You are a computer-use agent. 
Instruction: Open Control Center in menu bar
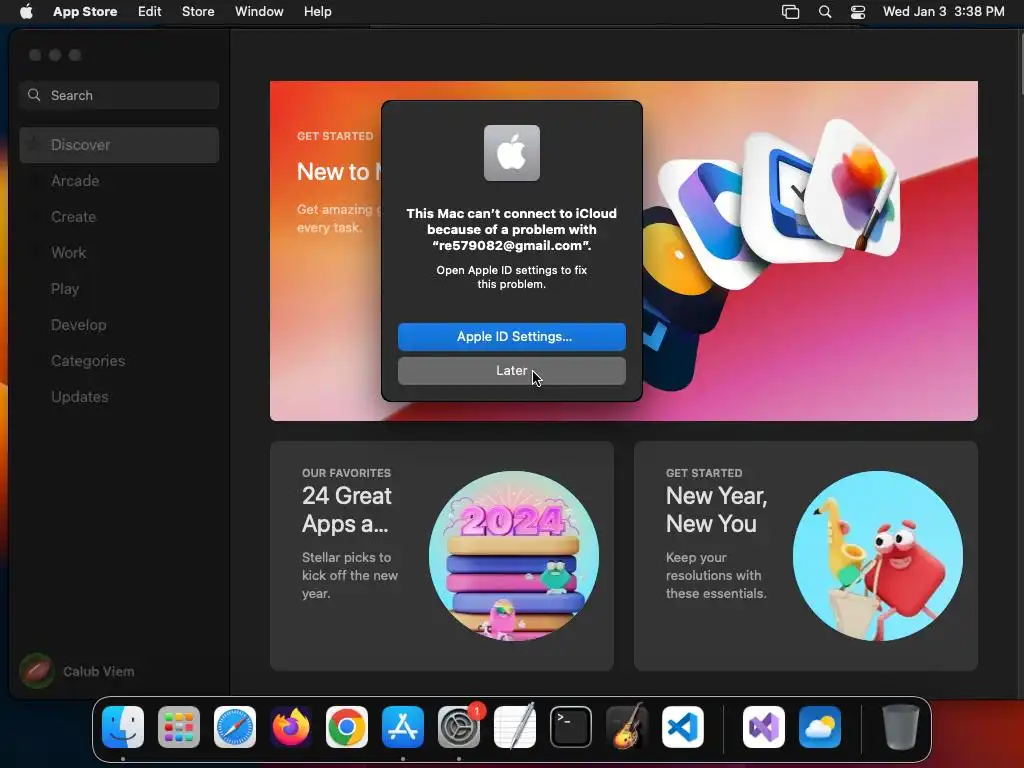[857, 12]
